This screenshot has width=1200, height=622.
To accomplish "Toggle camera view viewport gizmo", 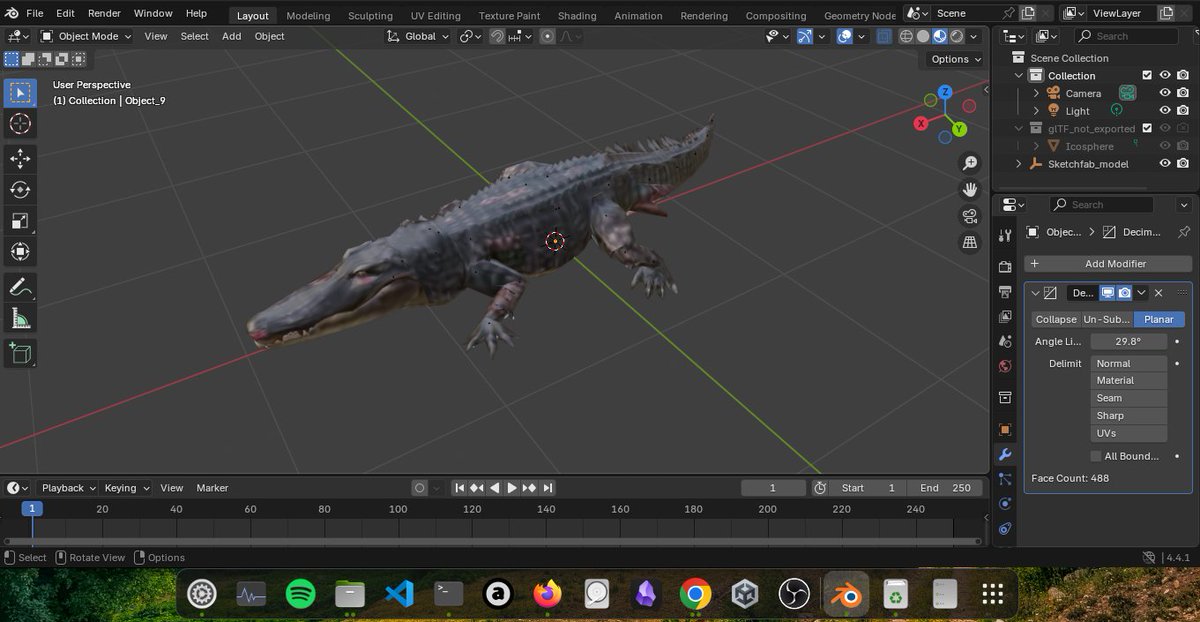I will tap(969, 216).
